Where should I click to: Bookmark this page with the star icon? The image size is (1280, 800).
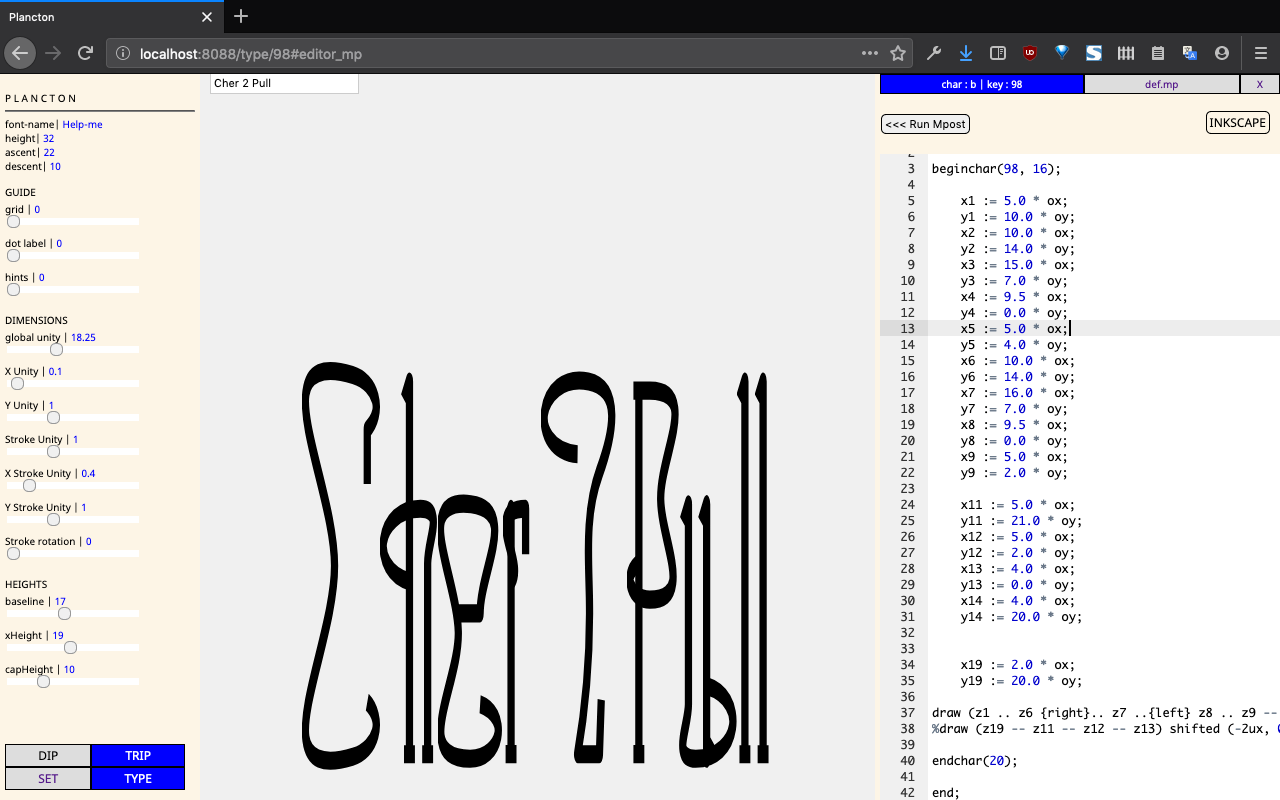tap(898, 53)
